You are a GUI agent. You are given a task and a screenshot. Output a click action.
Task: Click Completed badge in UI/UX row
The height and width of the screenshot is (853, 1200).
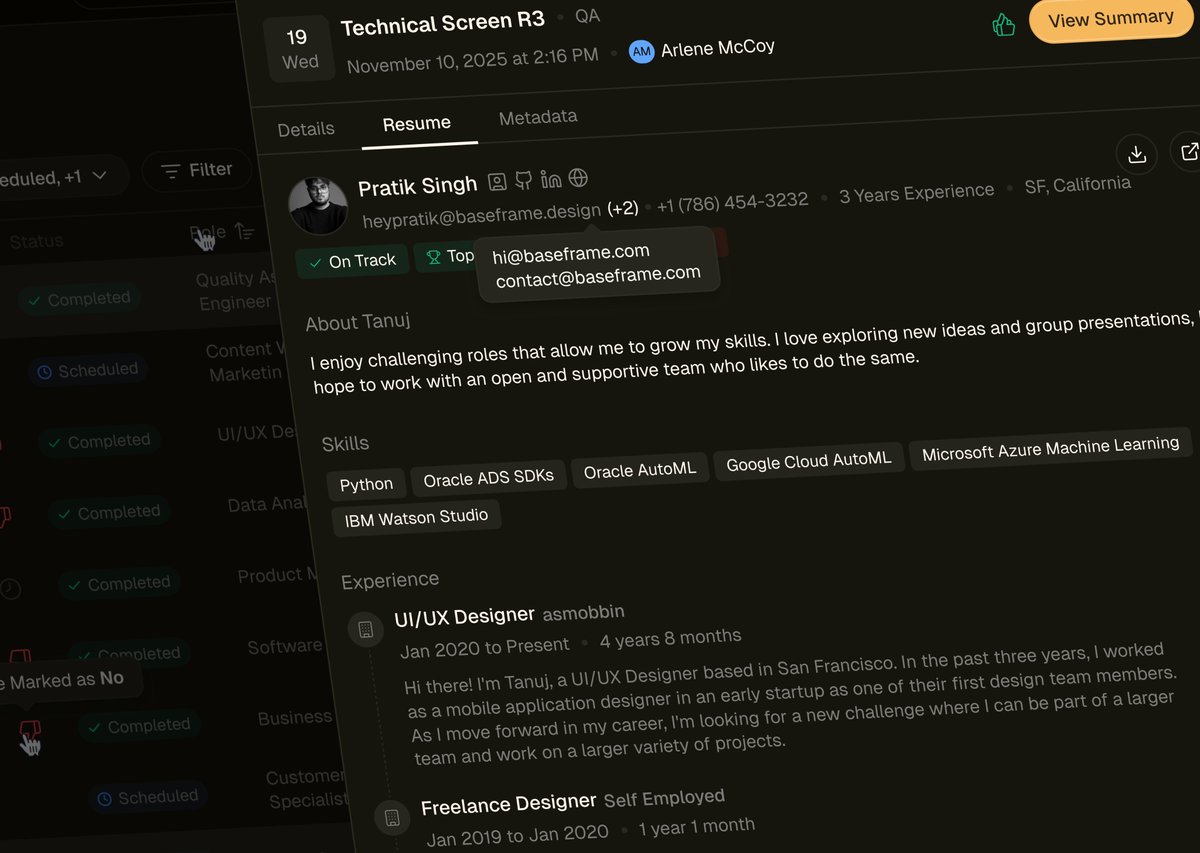98,441
